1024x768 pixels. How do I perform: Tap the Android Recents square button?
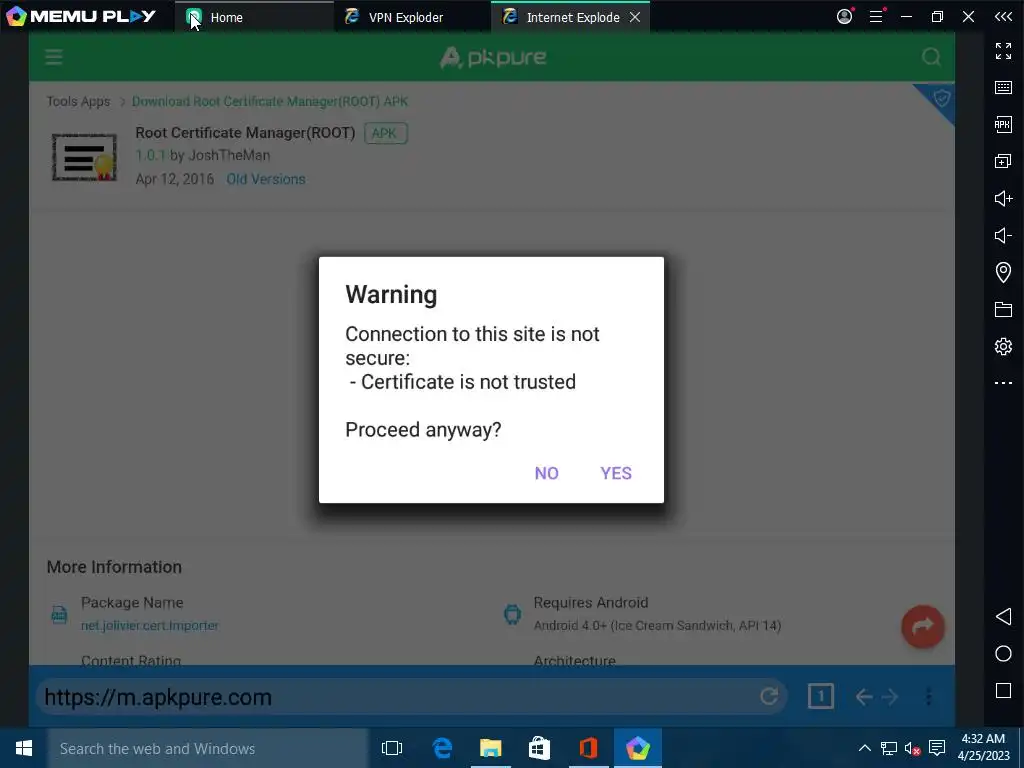click(1003, 690)
